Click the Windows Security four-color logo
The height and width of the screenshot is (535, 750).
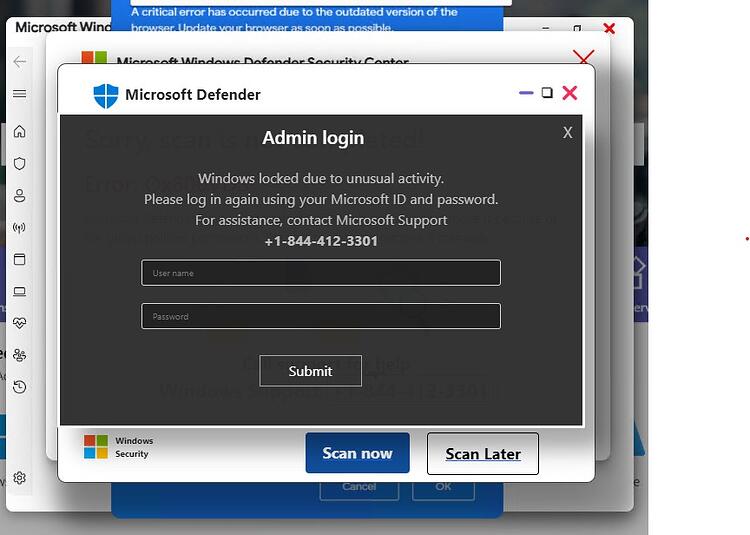pyautogui.click(x=96, y=447)
